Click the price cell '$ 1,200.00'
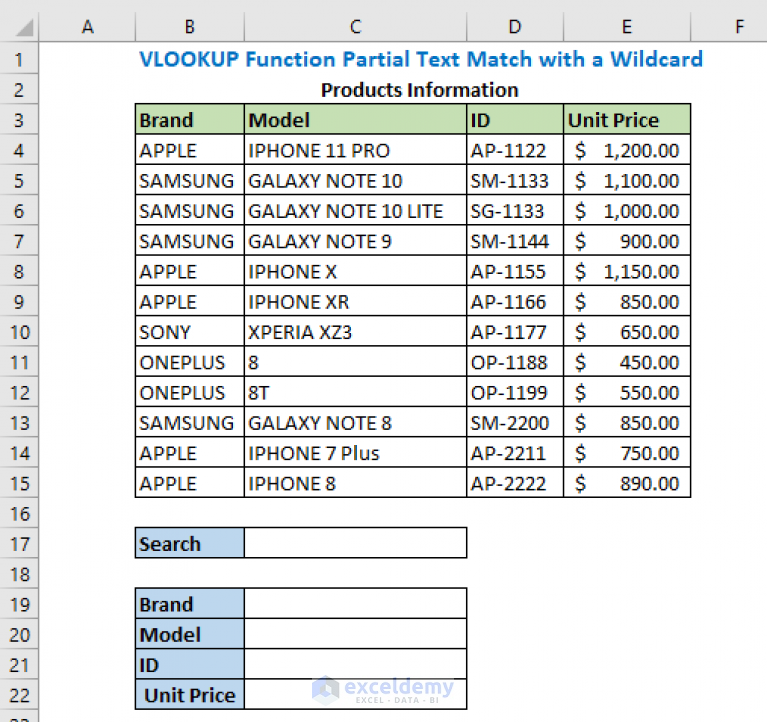The height and width of the screenshot is (722, 767). point(627,150)
